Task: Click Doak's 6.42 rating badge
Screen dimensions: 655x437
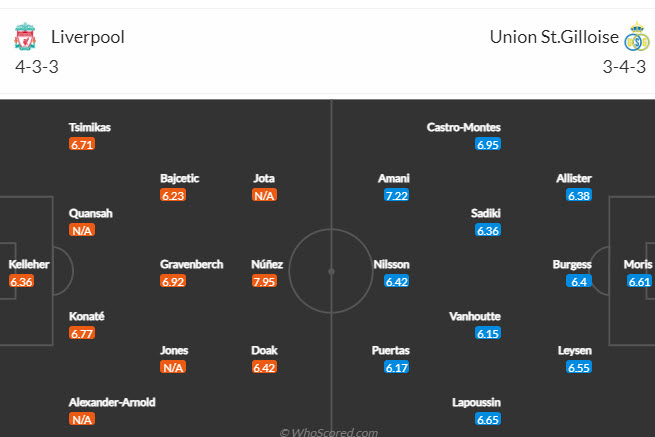Action: coord(265,367)
